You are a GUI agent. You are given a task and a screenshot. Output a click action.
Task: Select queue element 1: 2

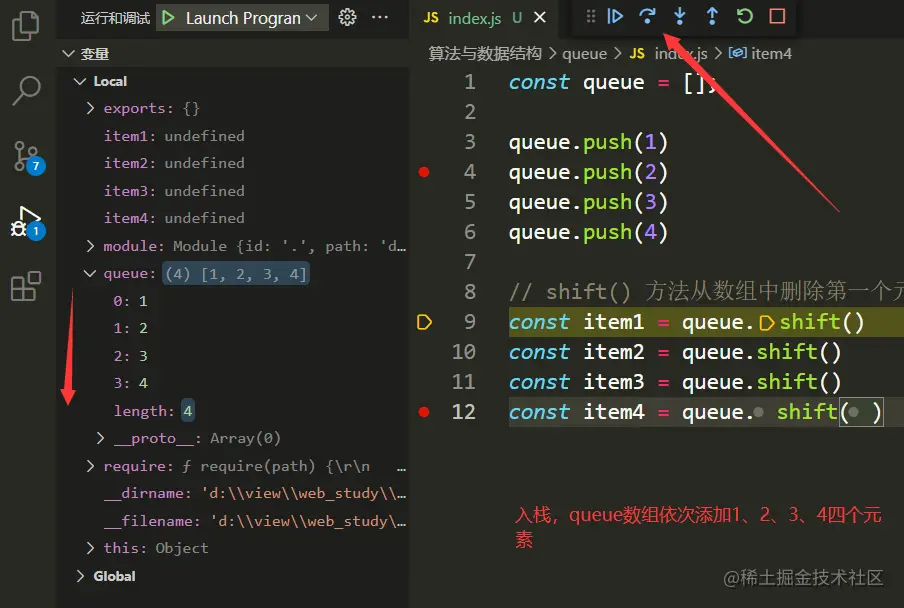click(130, 328)
